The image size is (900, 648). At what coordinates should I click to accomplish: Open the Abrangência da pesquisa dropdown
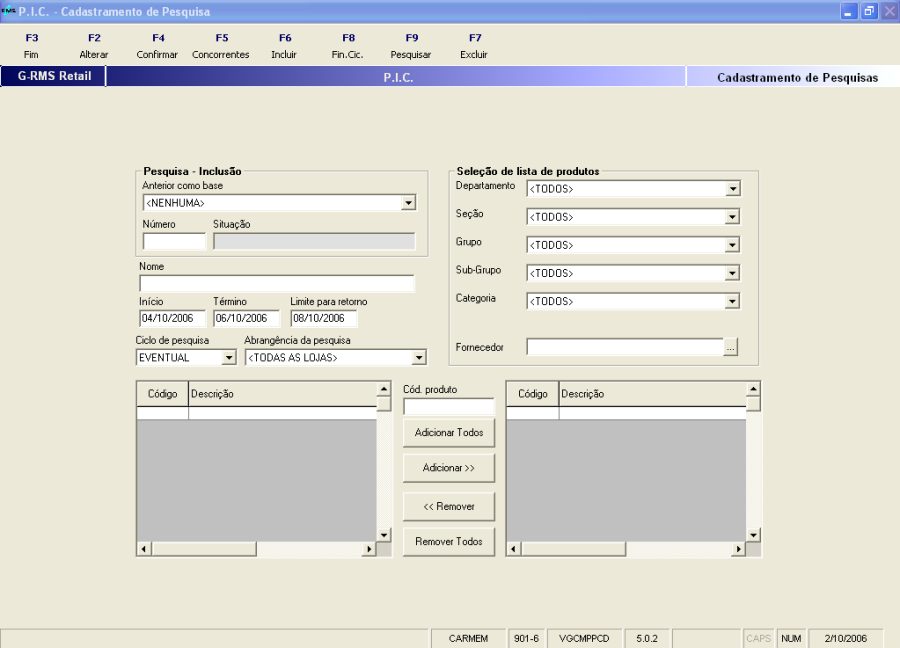[x=419, y=358]
